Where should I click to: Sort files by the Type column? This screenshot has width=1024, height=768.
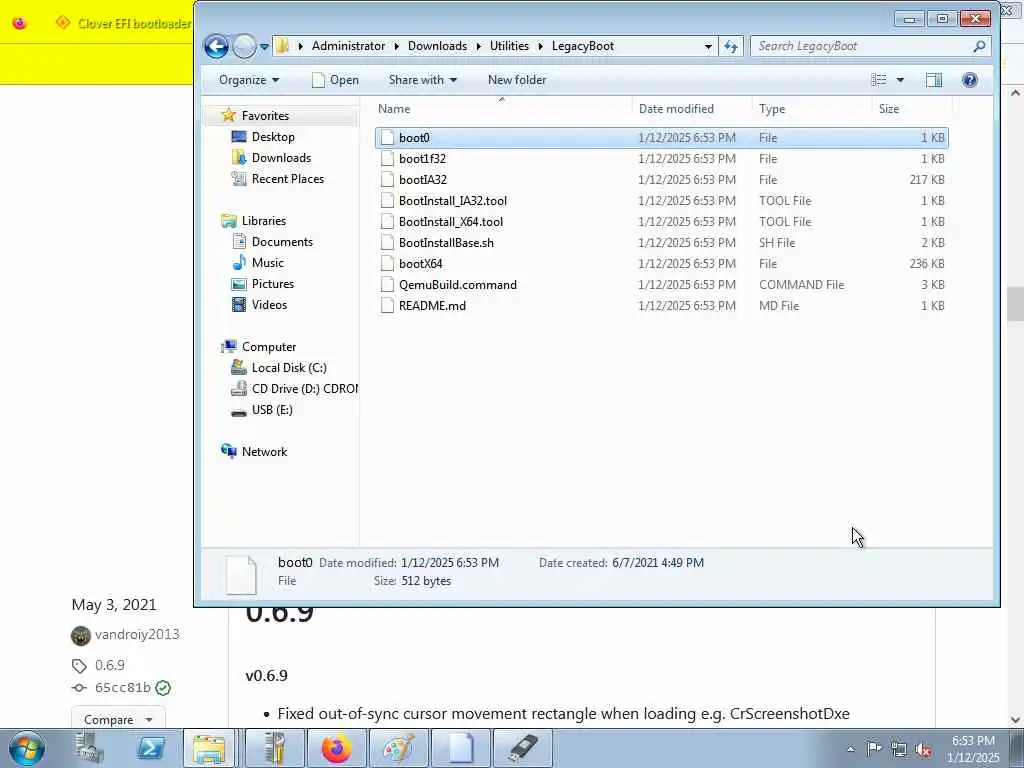(812, 108)
